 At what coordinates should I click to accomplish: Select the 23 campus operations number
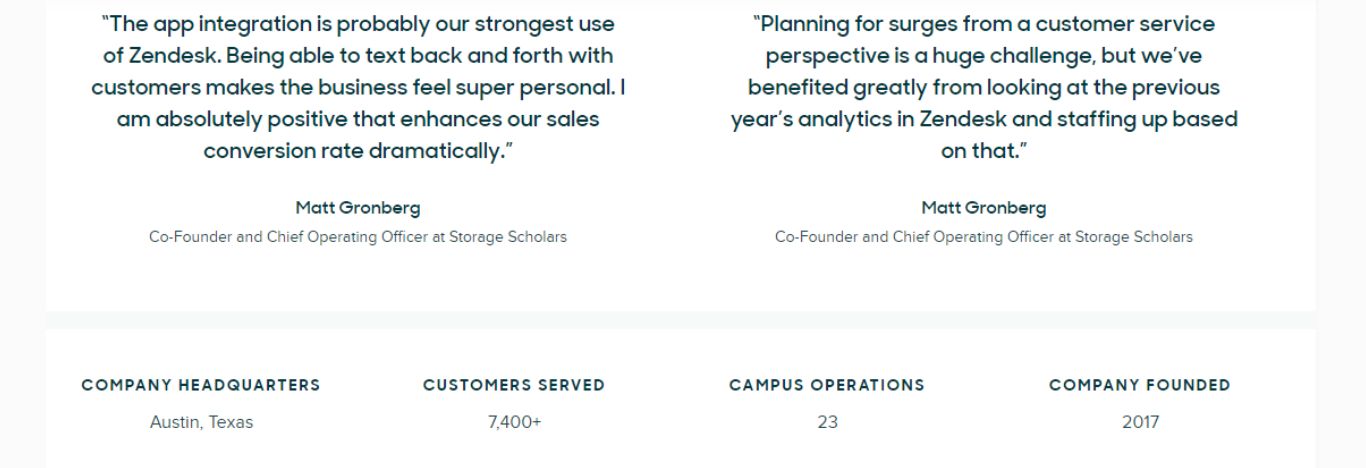click(827, 422)
